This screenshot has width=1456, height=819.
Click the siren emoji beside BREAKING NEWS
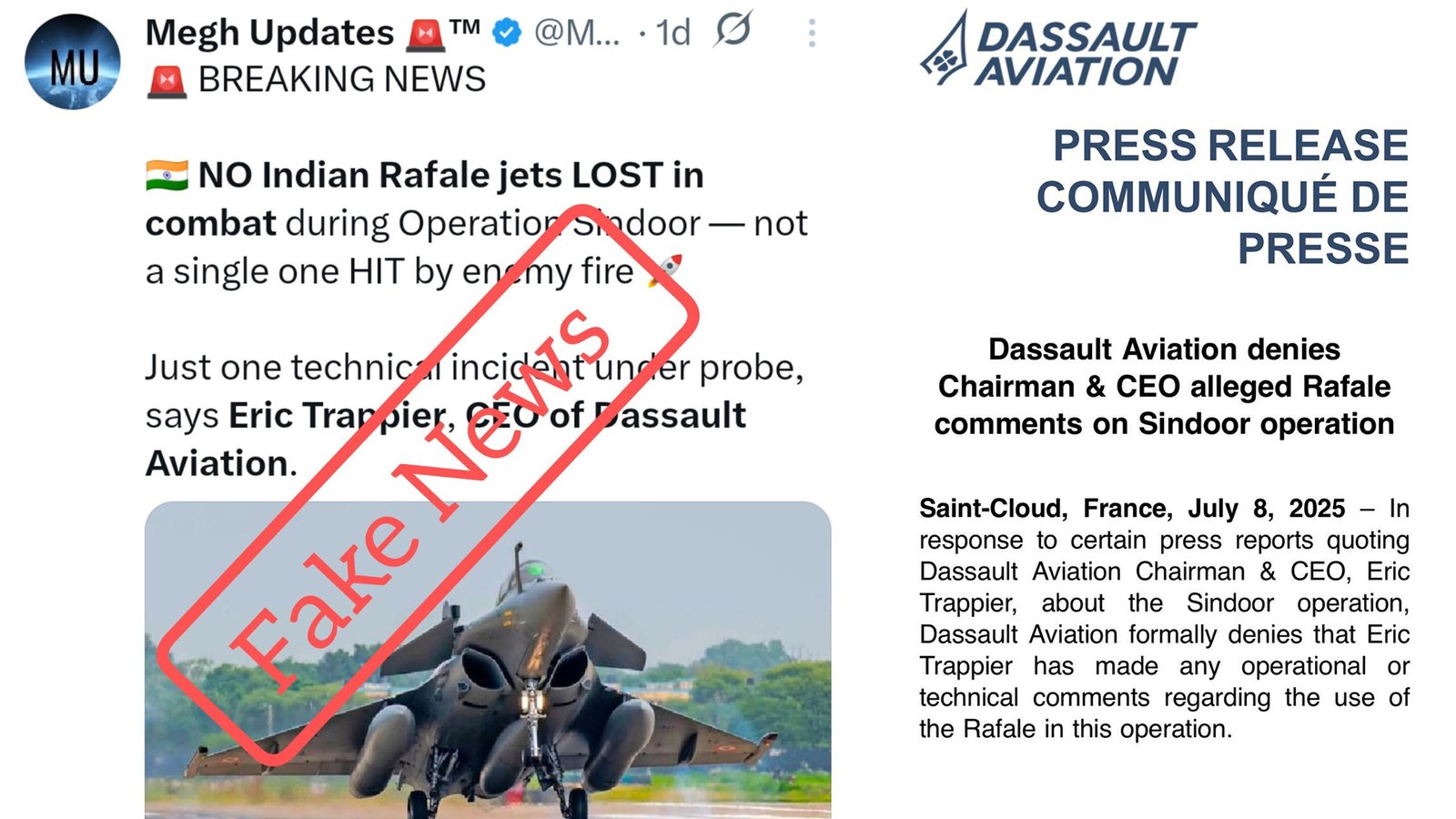167,81
